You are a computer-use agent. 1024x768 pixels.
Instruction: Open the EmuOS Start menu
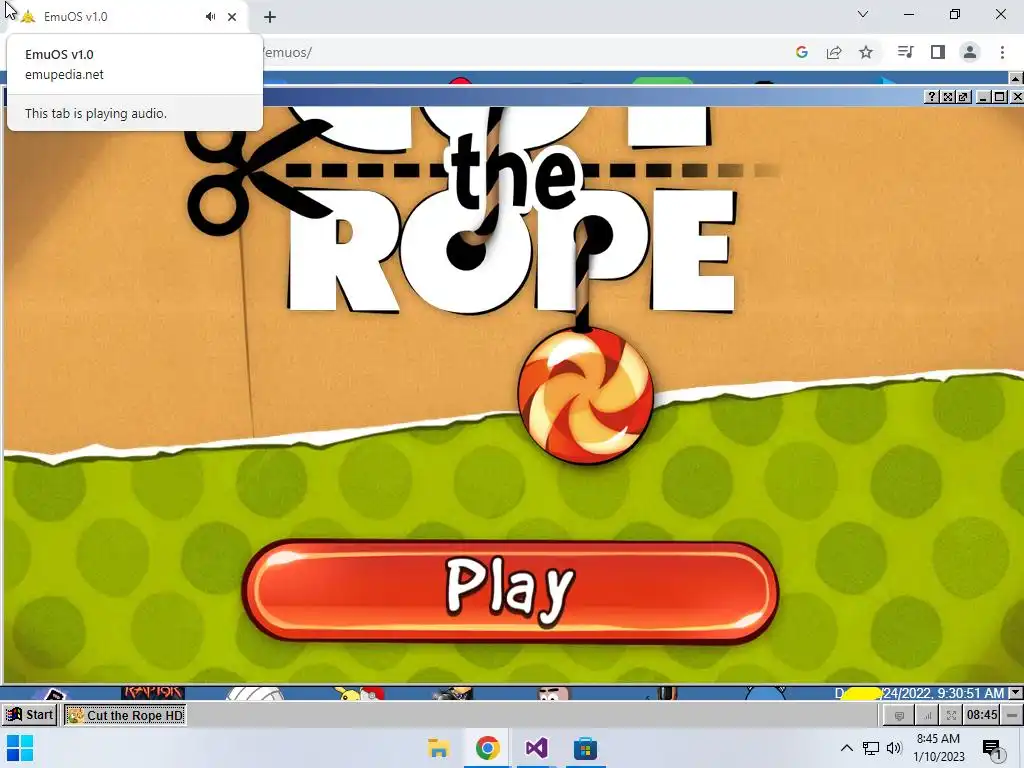pos(29,714)
